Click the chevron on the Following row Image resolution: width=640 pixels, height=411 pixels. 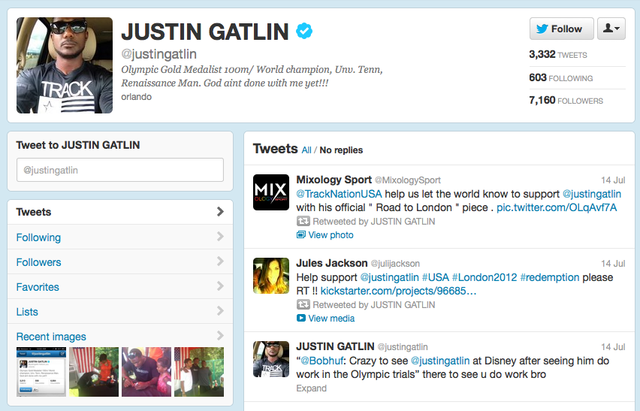click(x=220, y=236)
